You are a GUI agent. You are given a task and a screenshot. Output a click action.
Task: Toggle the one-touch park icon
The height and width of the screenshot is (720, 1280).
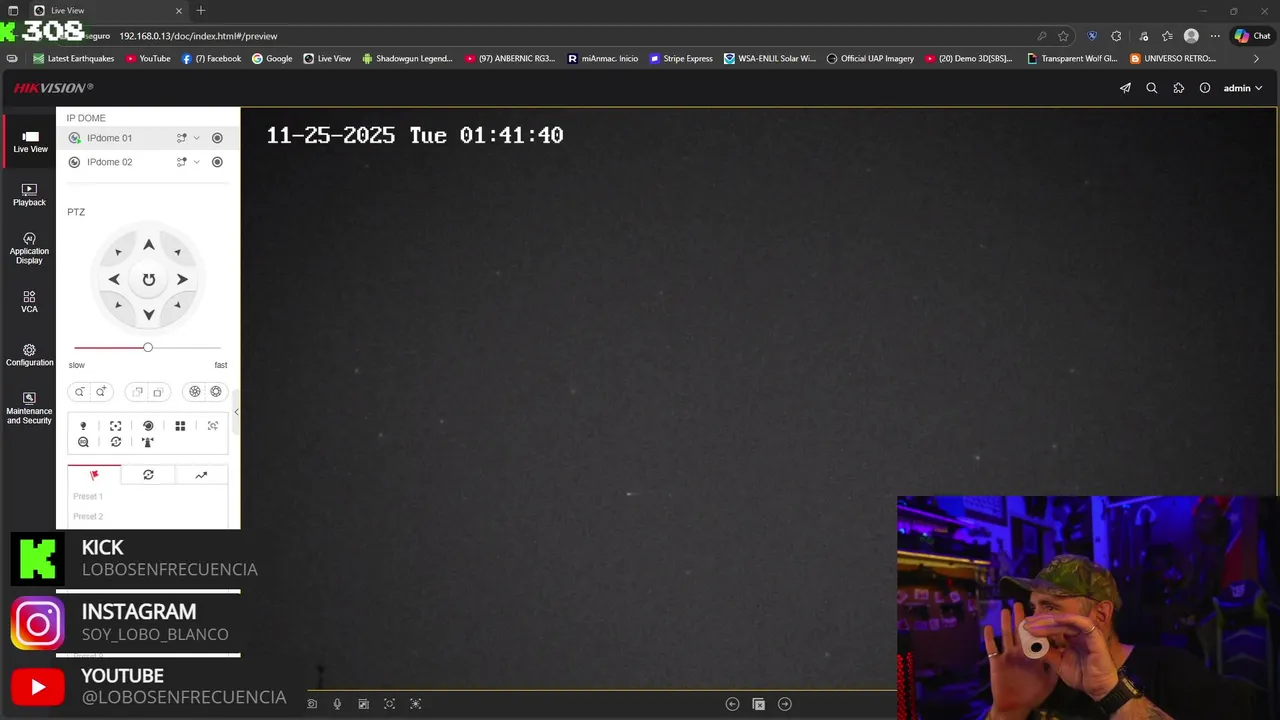(148, 442)
